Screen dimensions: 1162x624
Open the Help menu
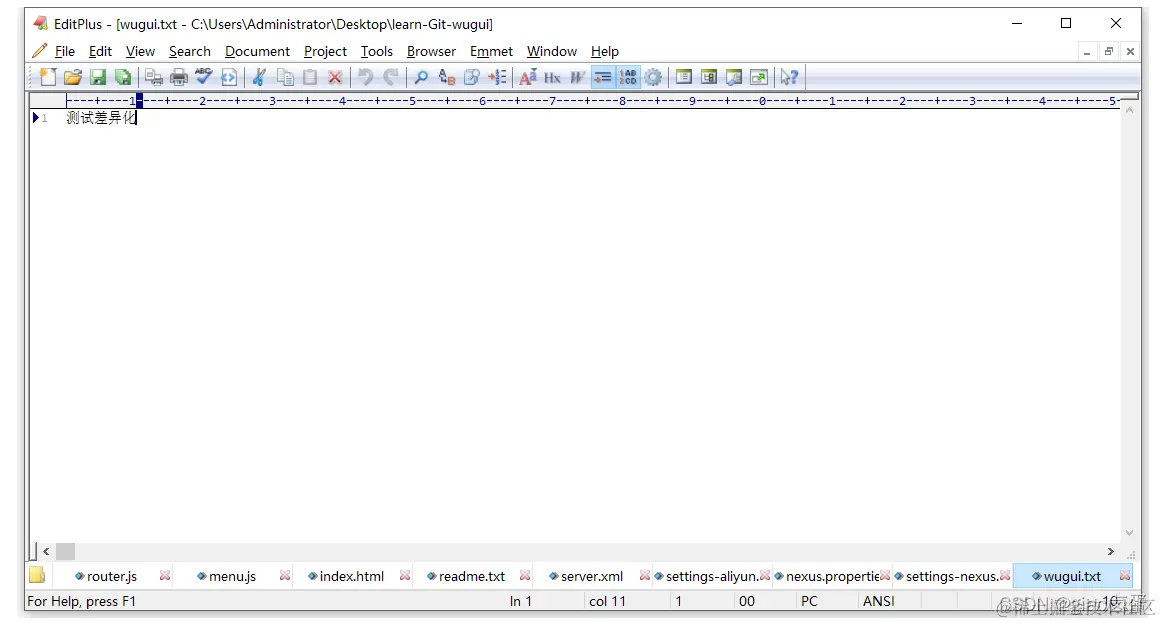(x=605, y=51)
